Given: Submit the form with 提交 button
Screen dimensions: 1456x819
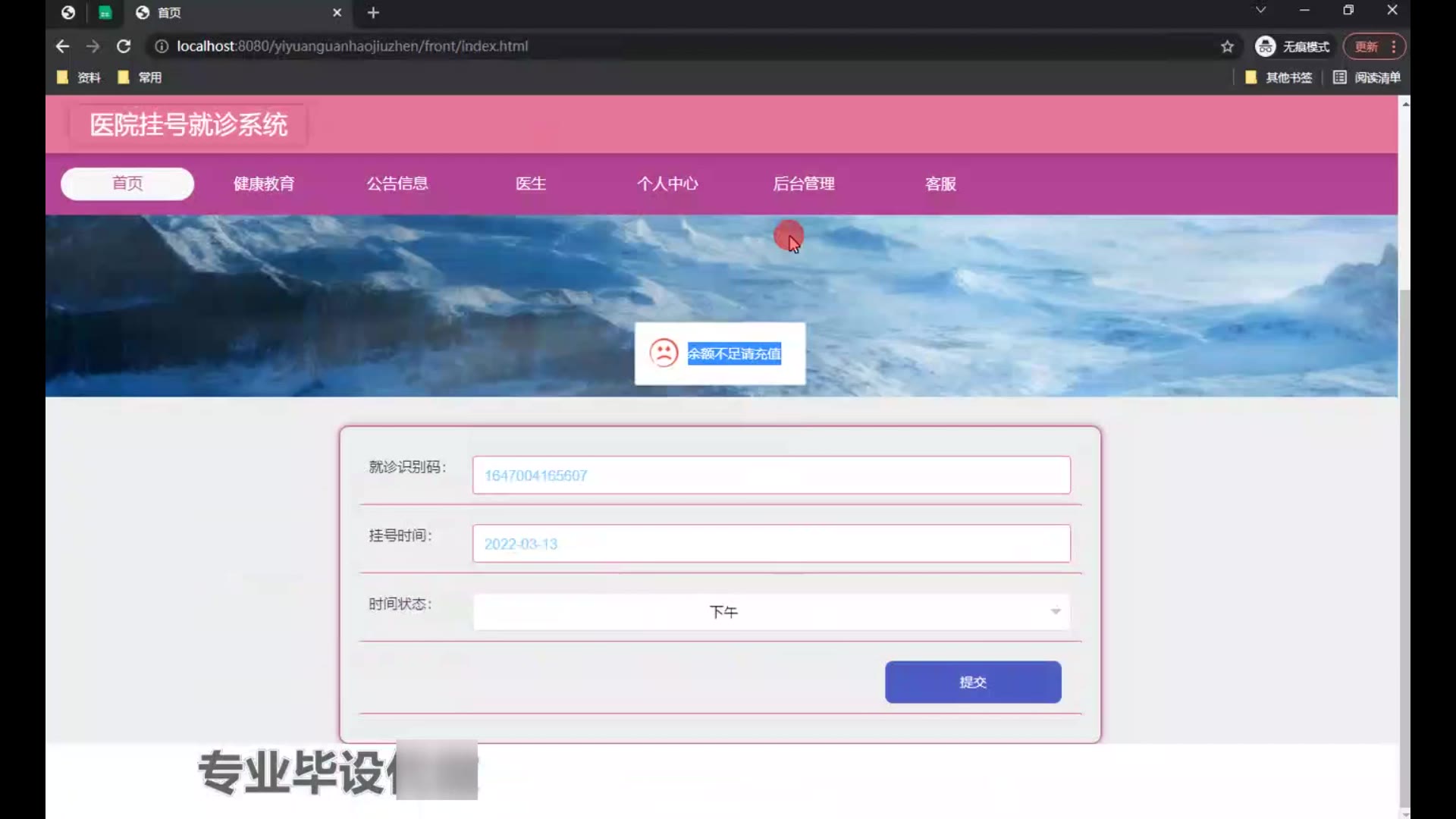Looking at the screenshot, I should pyautogui.click(x=973, y=682).
